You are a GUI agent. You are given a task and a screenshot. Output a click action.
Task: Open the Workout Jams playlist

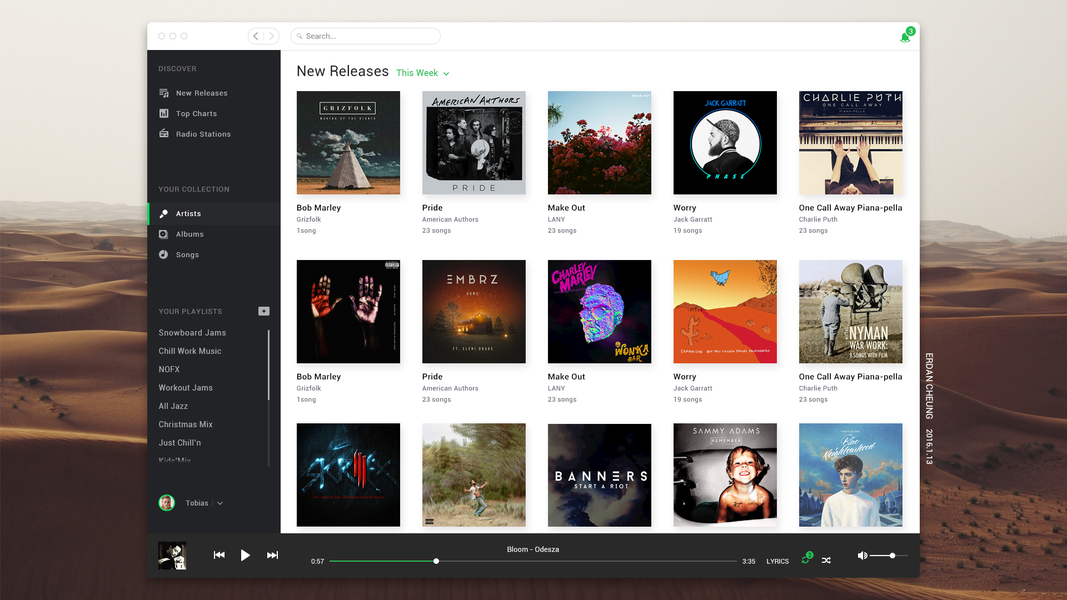point(185,388)
